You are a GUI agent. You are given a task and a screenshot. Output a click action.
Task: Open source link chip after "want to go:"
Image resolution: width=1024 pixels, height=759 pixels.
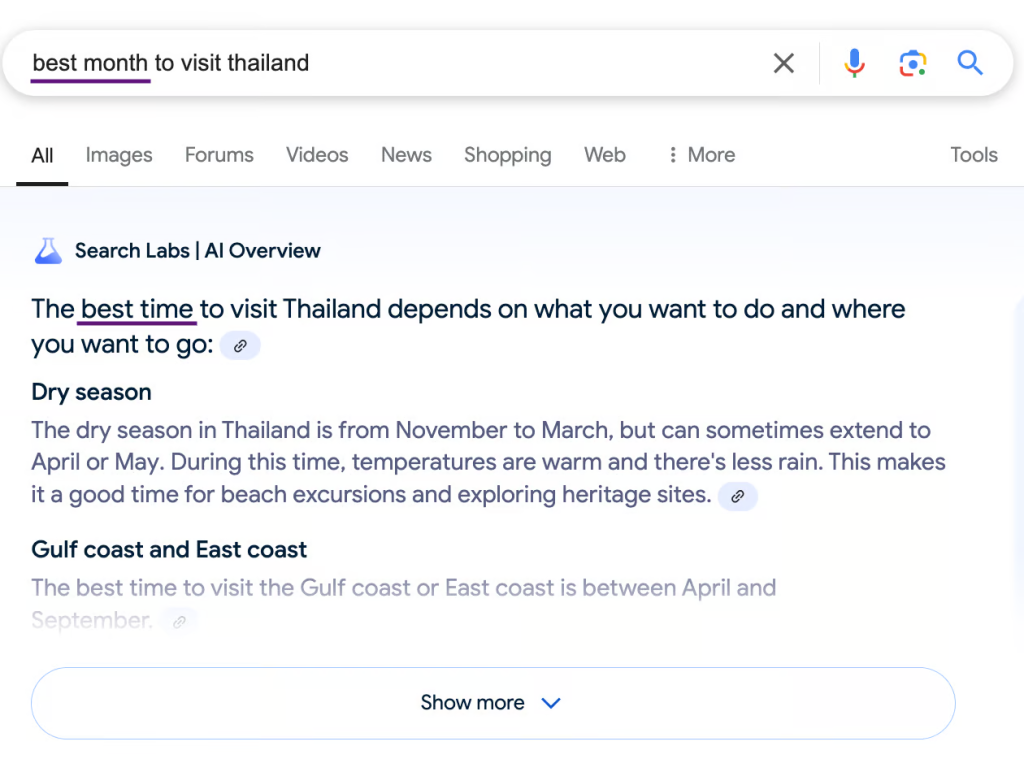[240, 346]
